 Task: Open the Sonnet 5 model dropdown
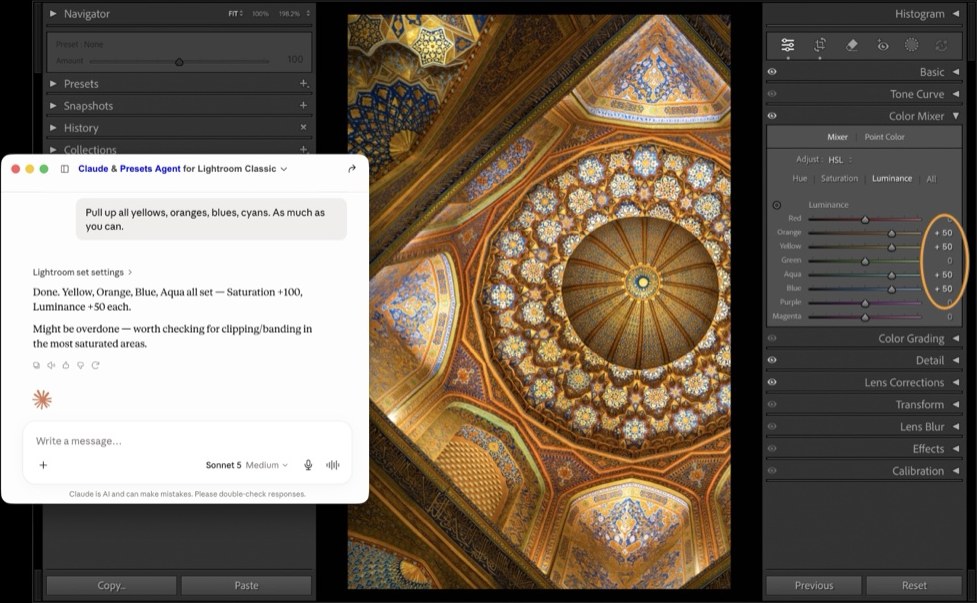pos(247,465)
